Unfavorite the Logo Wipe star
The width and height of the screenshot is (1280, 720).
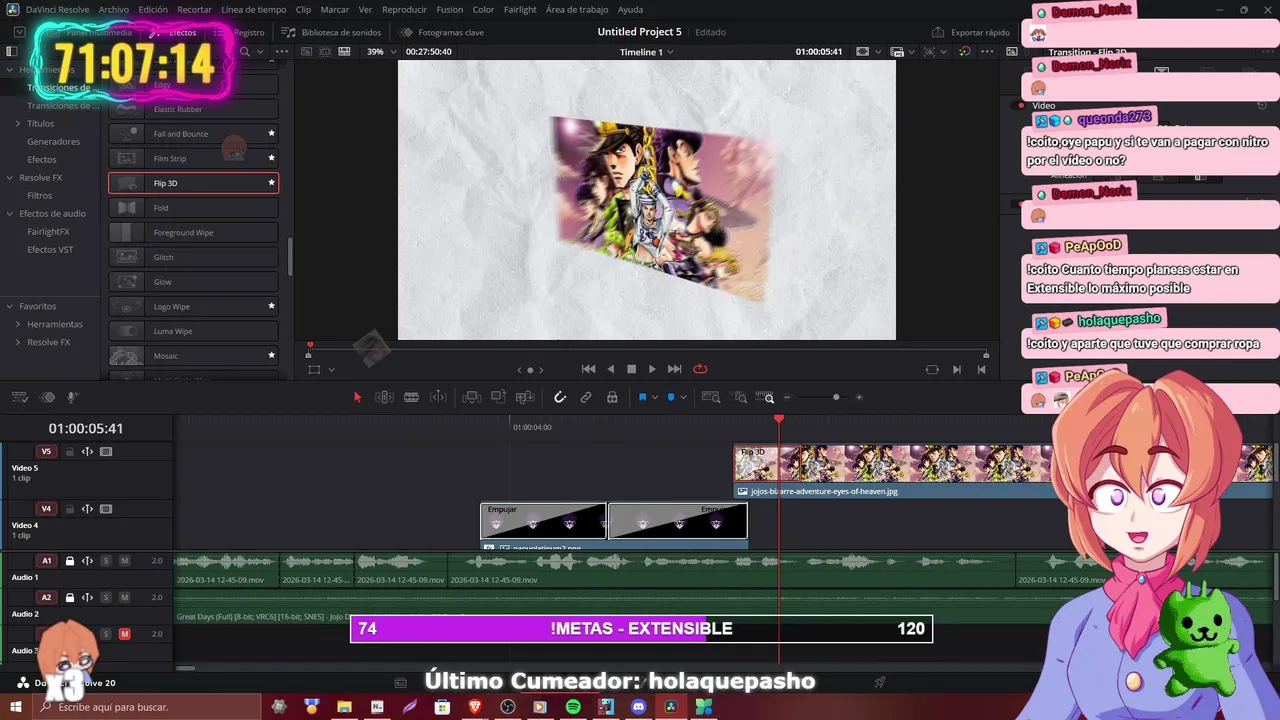point(271,306)
